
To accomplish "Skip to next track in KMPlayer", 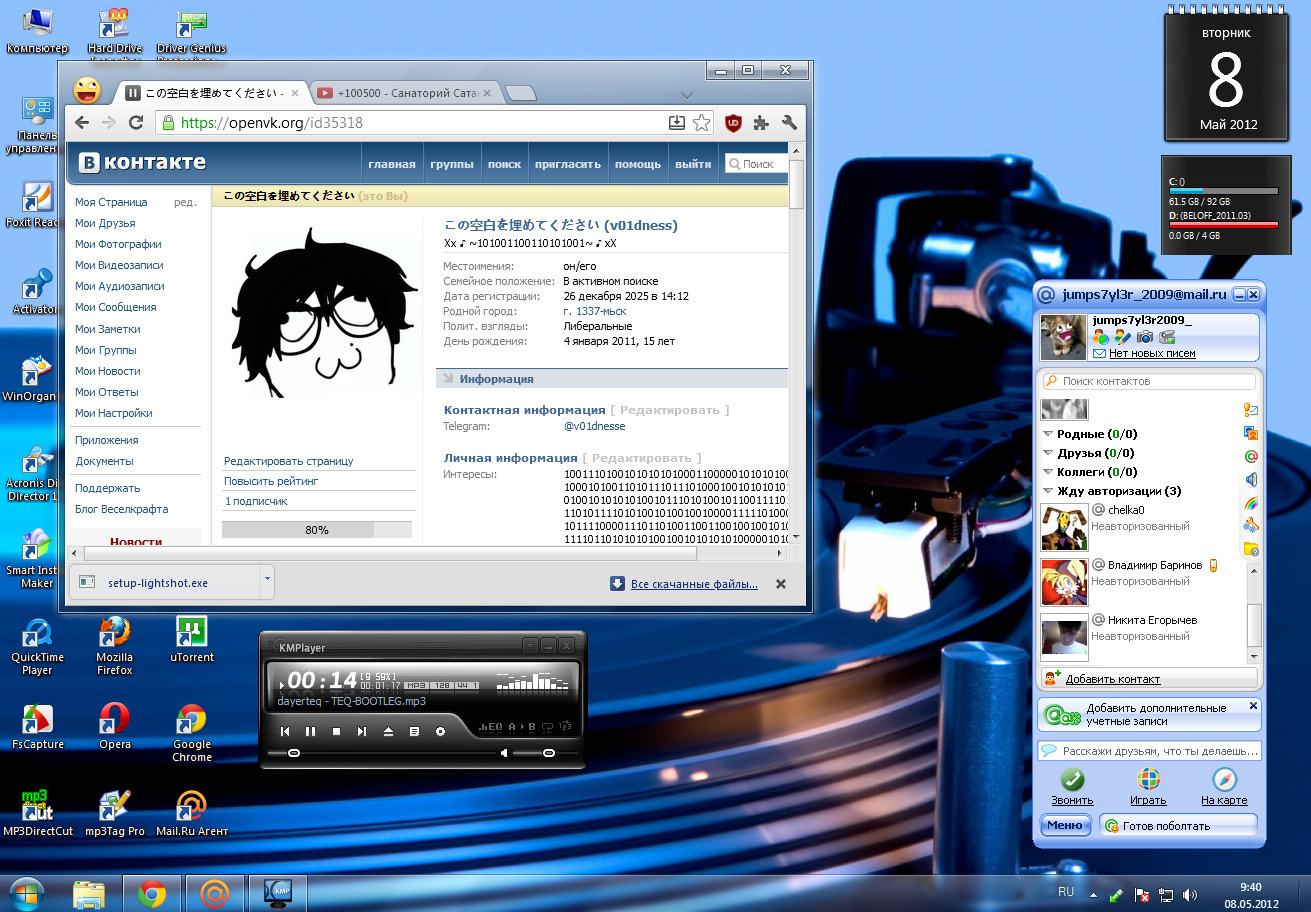I will pos(362,732).
